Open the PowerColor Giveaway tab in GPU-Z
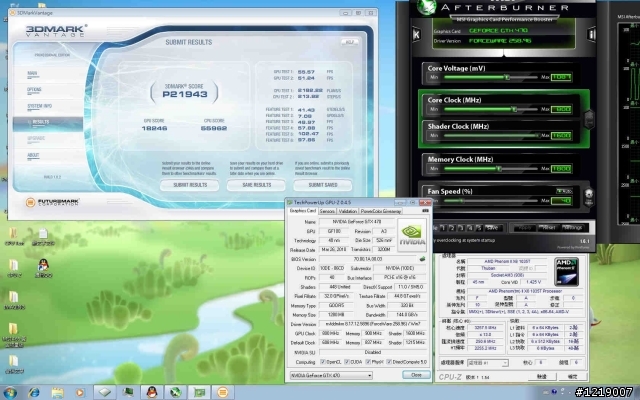 coord(381,211)
